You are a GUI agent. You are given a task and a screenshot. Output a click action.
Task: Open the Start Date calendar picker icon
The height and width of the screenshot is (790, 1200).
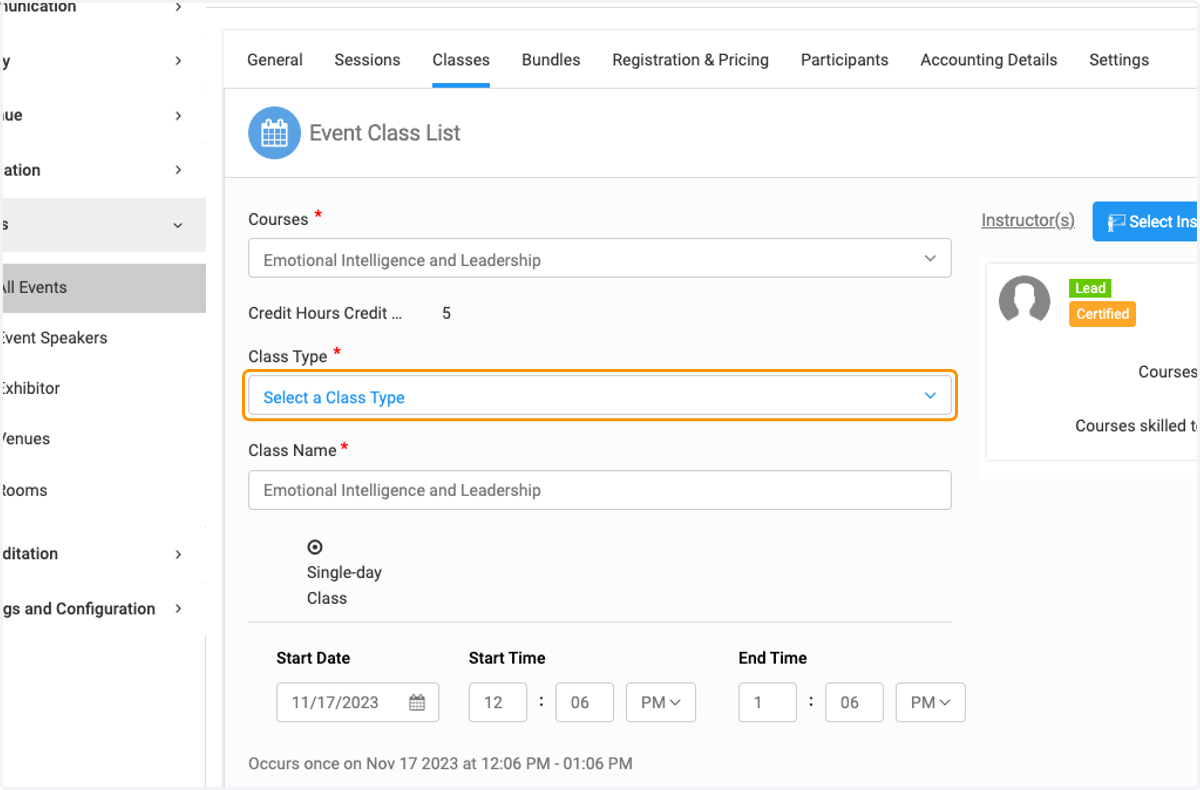point(417,703)
